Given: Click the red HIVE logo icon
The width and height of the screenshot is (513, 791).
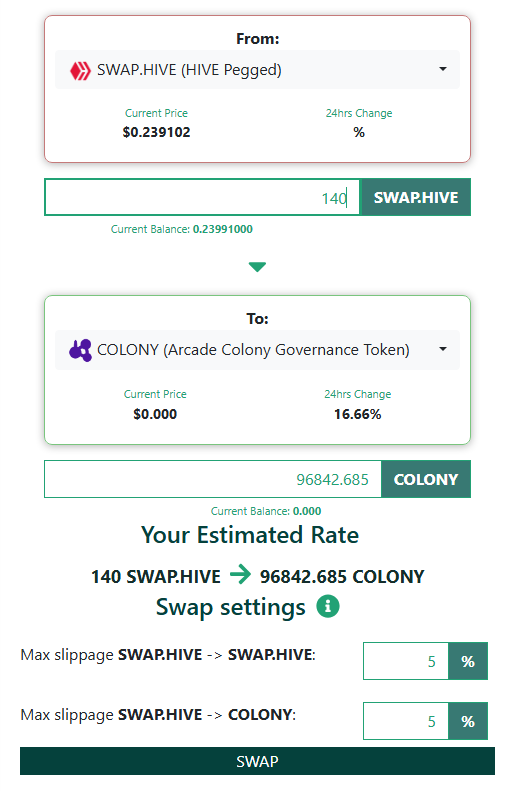Looking at the screenshot, I should [x=80, y=71].
